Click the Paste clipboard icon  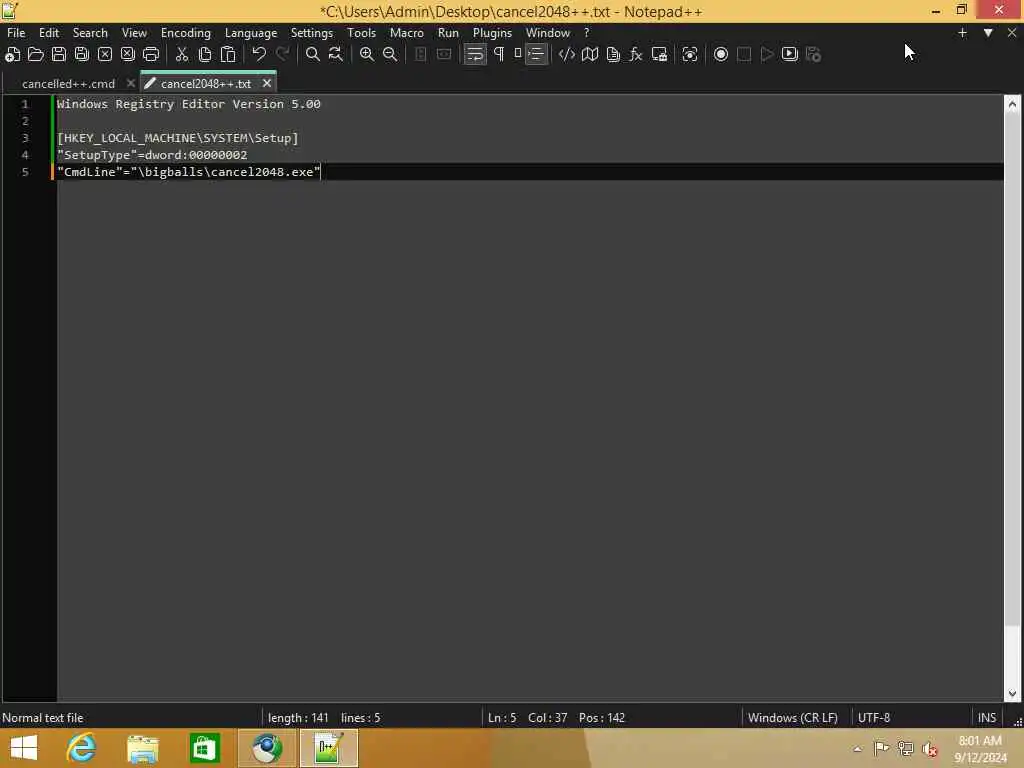pos(228,55)
